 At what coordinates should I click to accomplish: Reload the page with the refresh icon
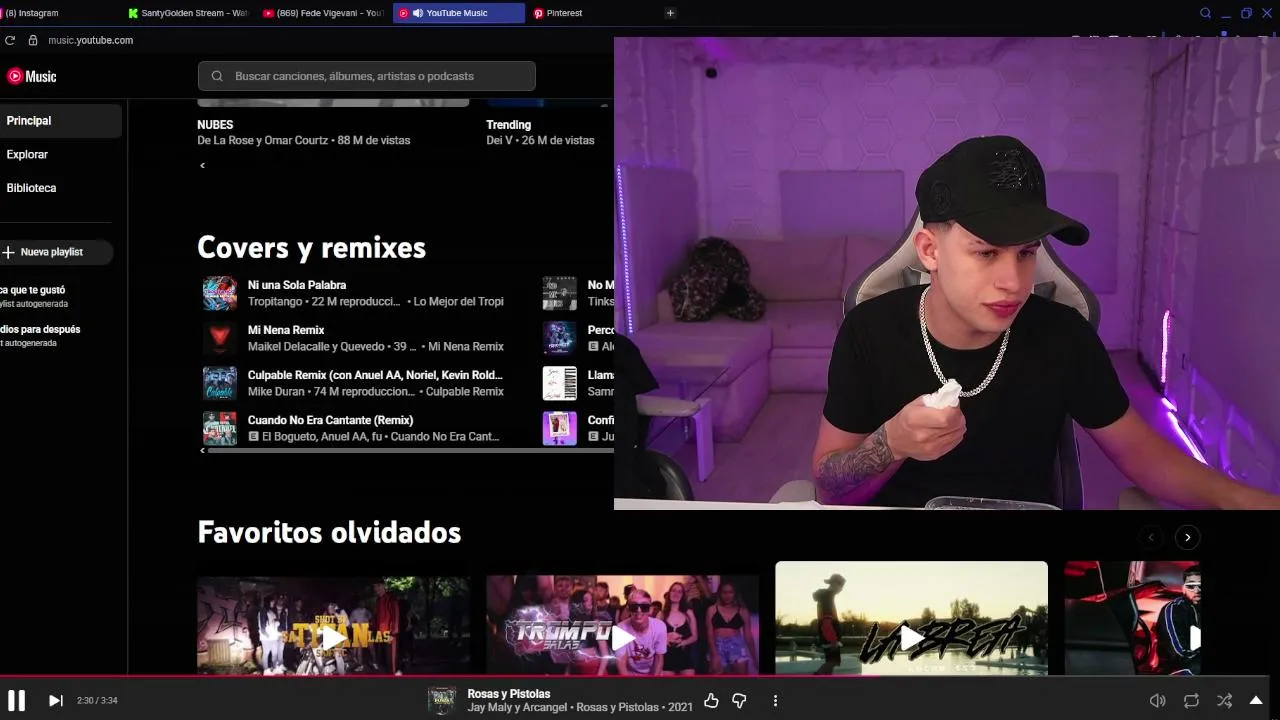10,40
